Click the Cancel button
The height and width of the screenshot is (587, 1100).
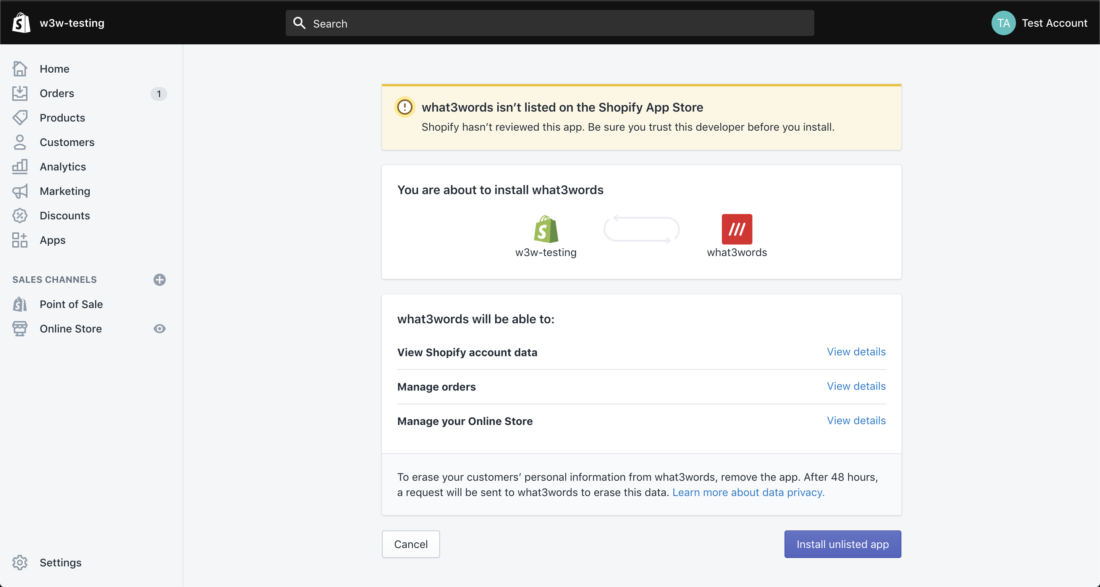411,544
